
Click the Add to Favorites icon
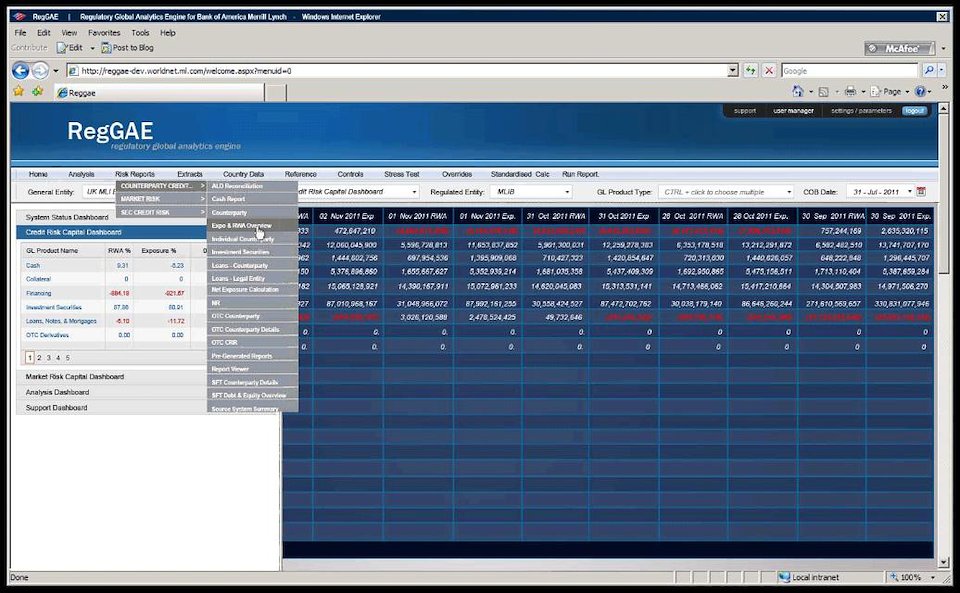[38, 92]
